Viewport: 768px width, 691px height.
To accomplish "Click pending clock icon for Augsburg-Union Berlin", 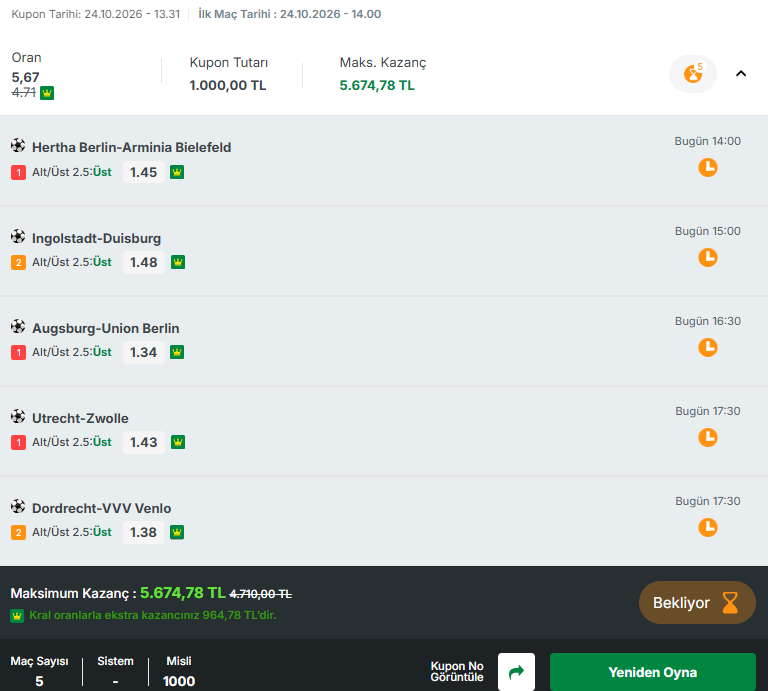I will coord(707,348).
